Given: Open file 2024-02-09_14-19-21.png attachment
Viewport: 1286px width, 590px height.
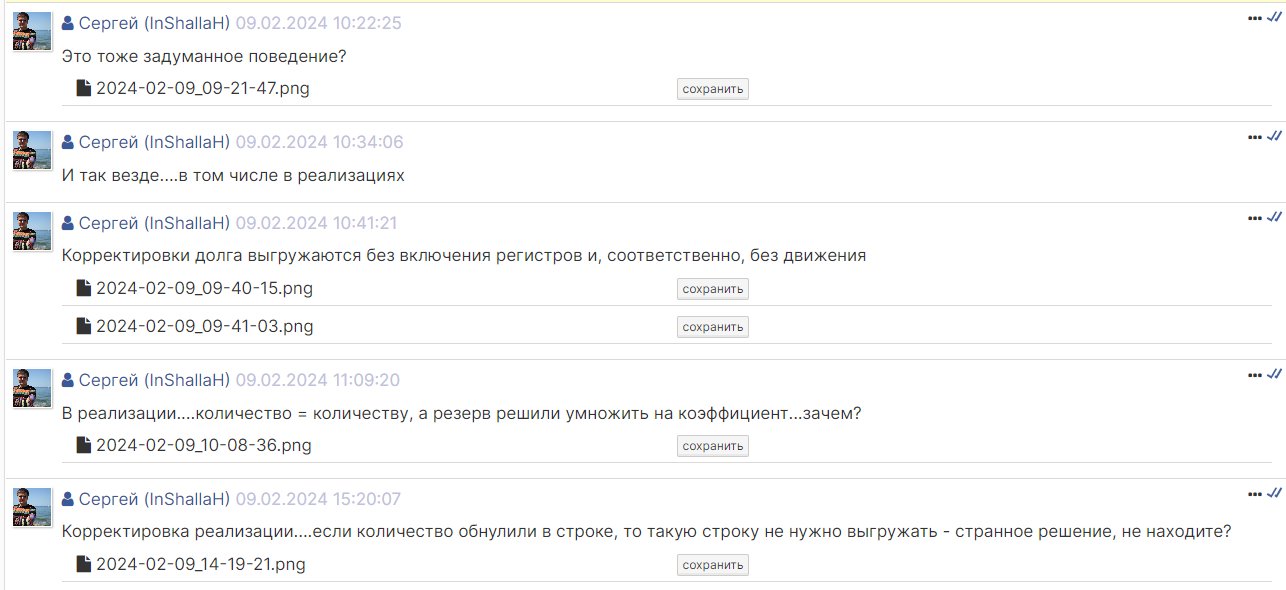Looking at the screenshot, I should pos(201,564).
